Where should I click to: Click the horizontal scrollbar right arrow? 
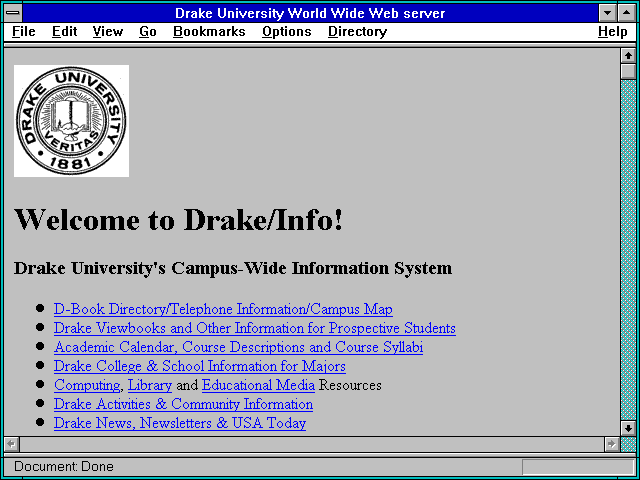611,444
